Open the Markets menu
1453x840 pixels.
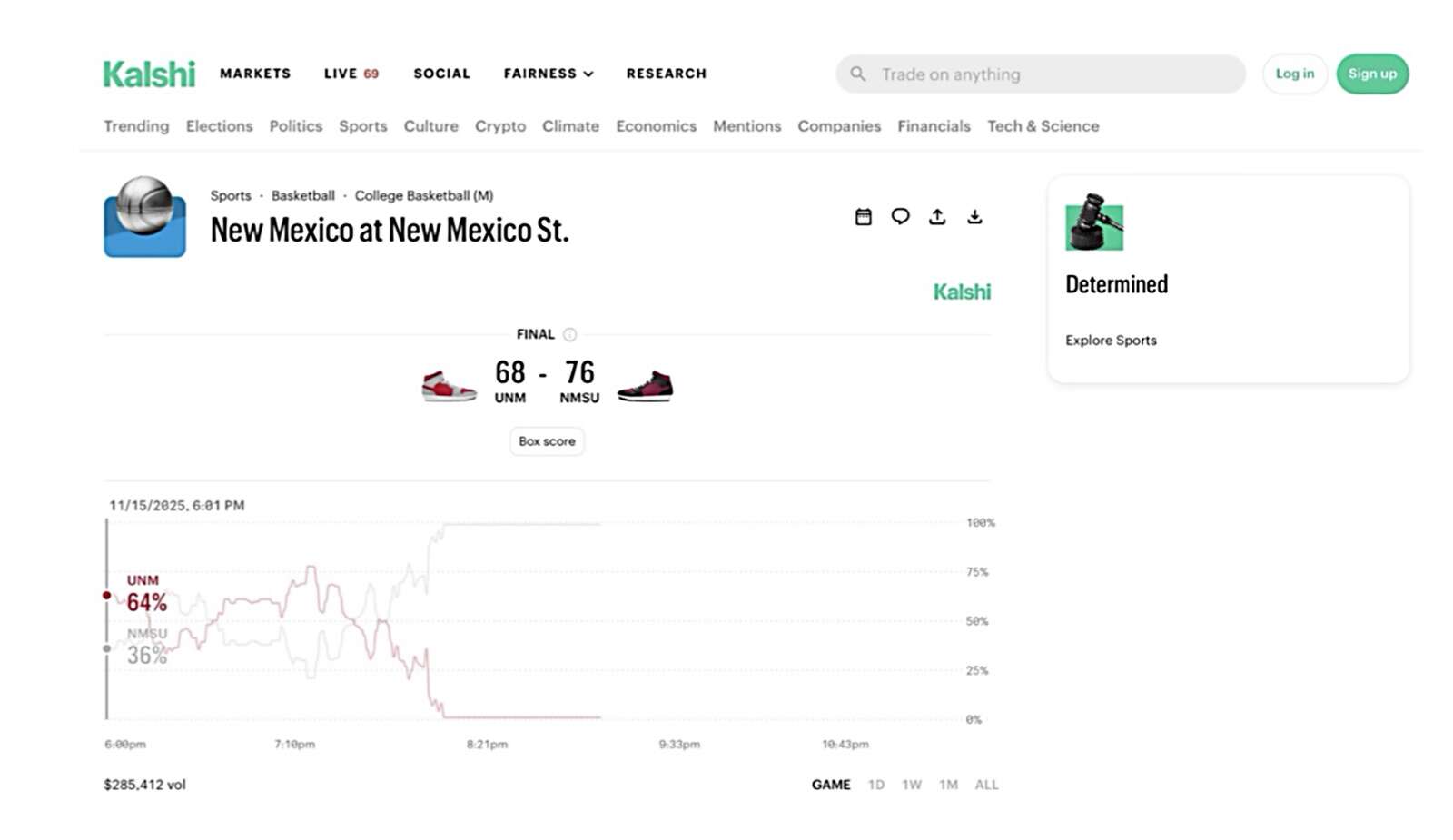(255, 74)
